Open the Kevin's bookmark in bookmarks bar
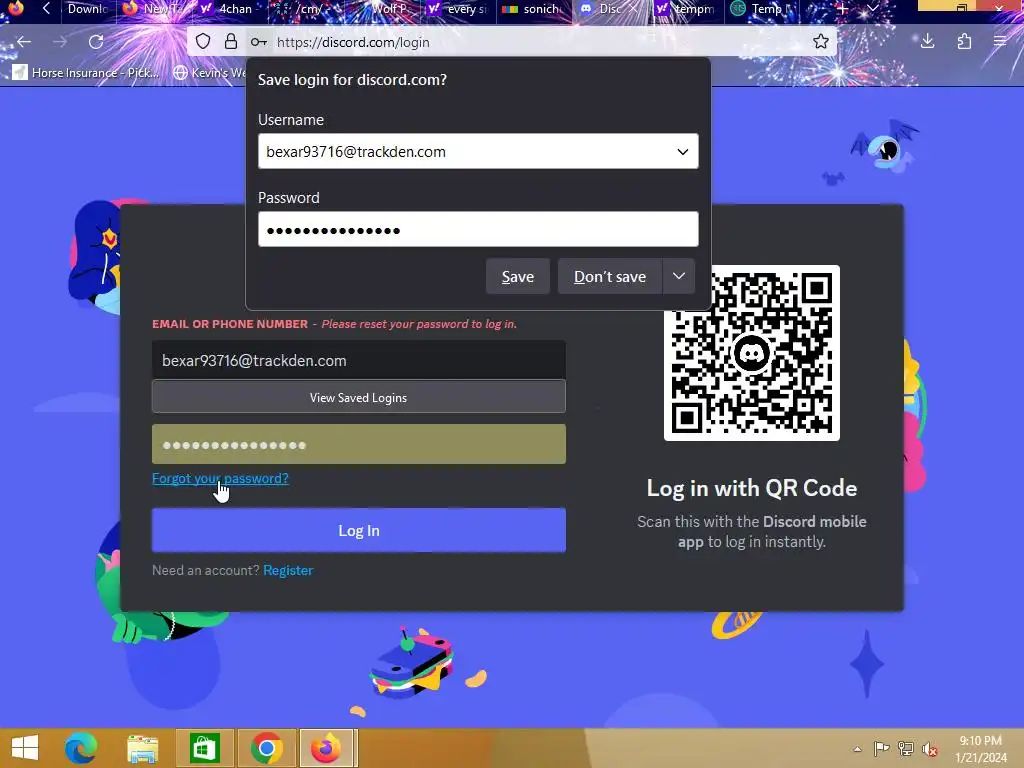Image resolution: width=1024 pixels, height=768 pixels. pyautogui.click(x=210, y=72)
